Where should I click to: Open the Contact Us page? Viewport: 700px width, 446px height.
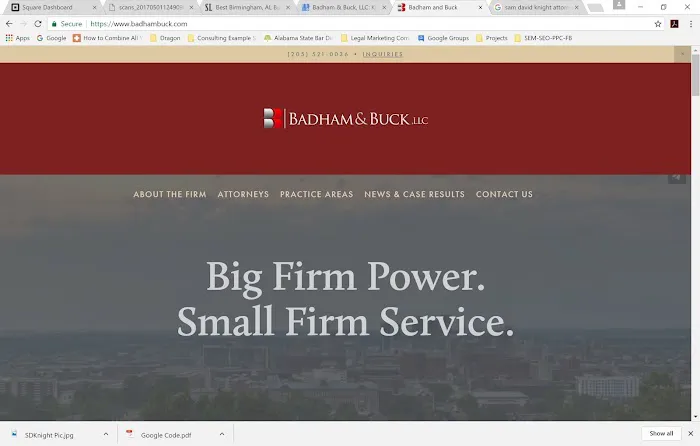(504, 194)
